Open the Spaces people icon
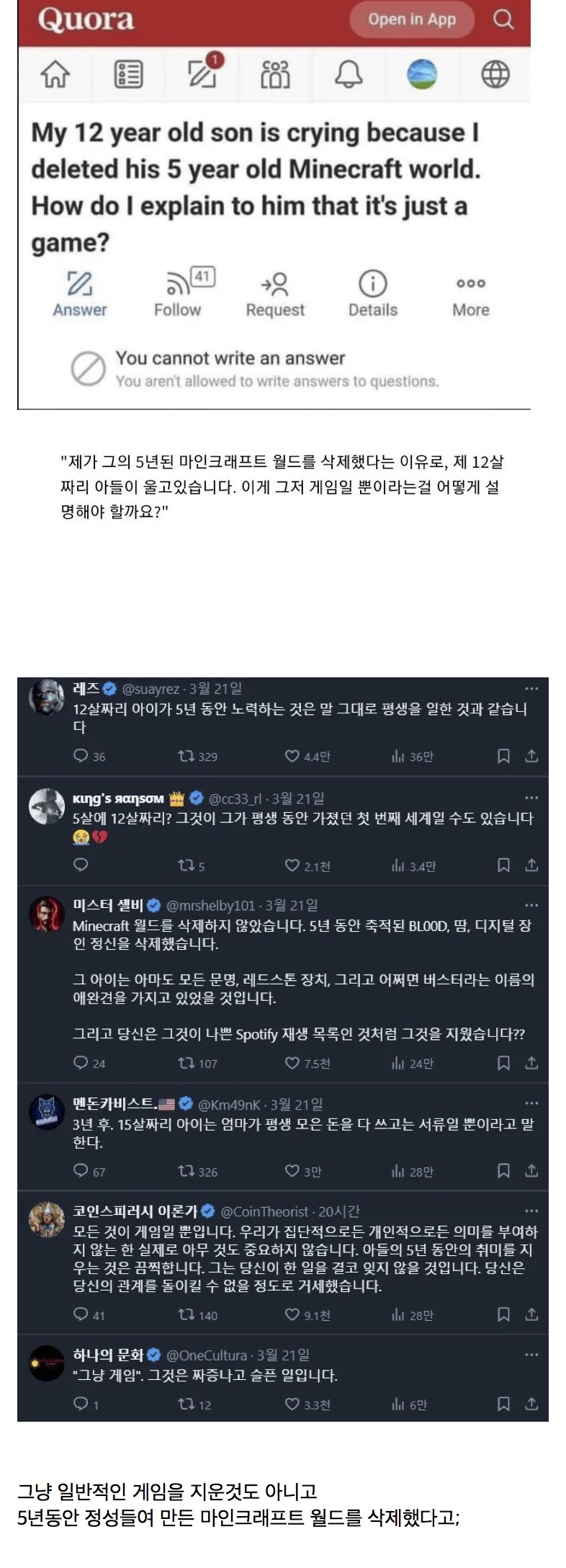The image size is (566, 1568). [x=275, y=74]
